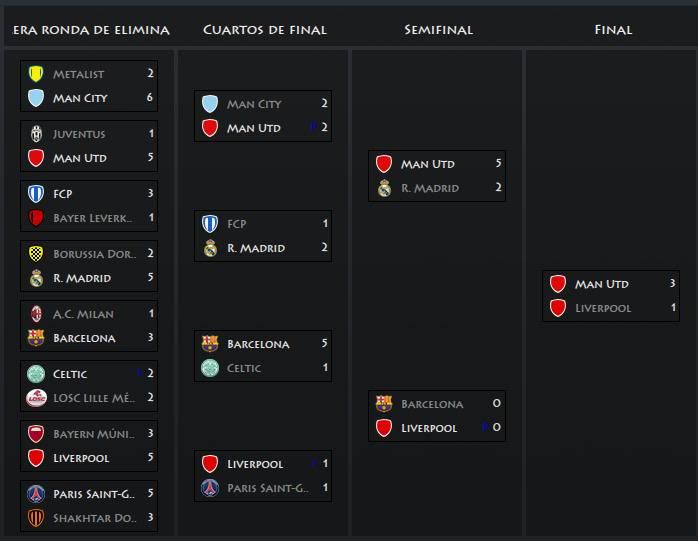
Task: Click the R. Madrid crest in Semifinal column
Action: [x=384, y=188]
